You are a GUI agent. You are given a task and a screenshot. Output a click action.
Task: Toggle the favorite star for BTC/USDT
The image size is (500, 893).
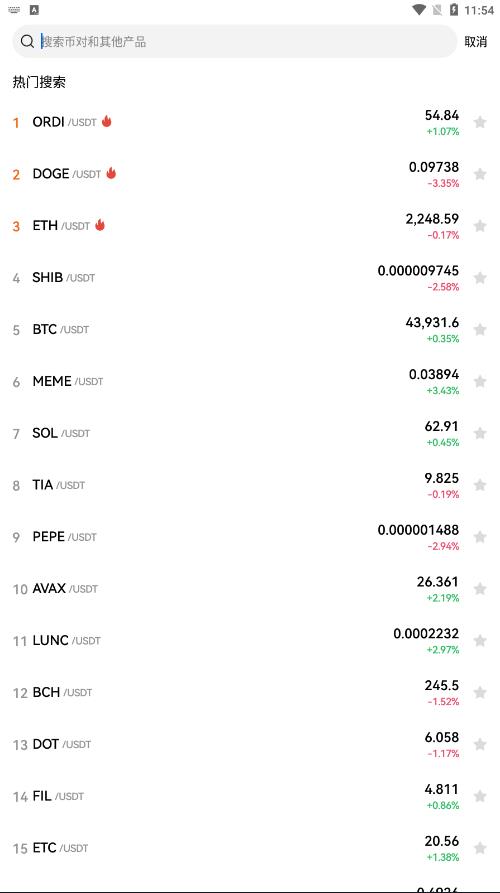pyautogui.click(x=480, y=329)
